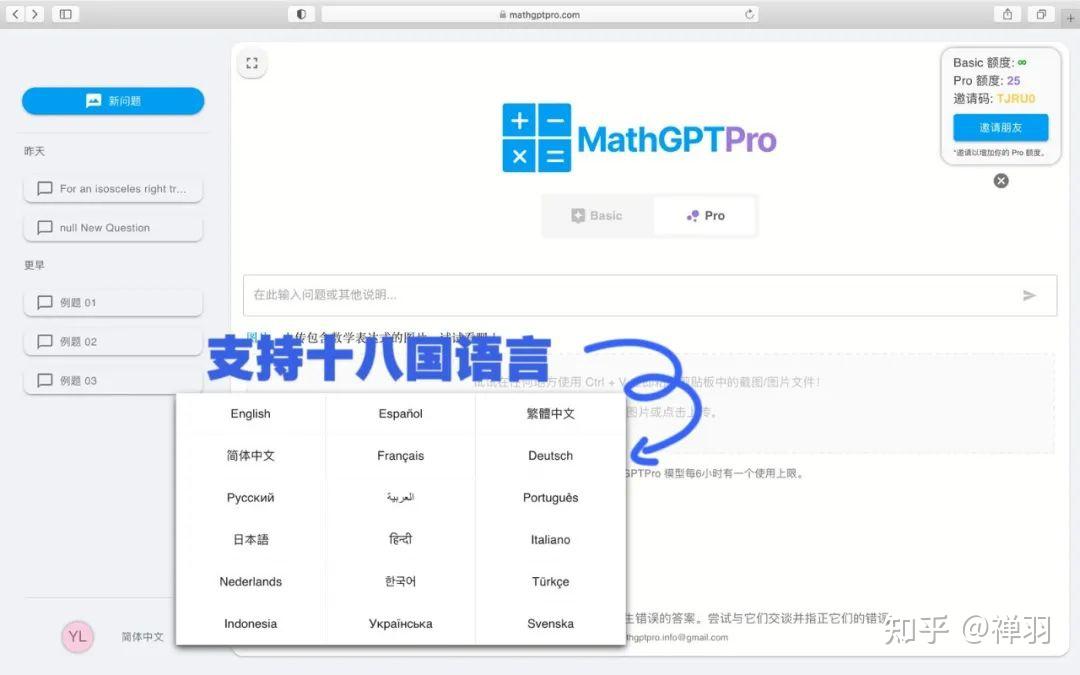Select the Deutsch language option
This screenshot has width=1080, height=675.
pos(550,455)
